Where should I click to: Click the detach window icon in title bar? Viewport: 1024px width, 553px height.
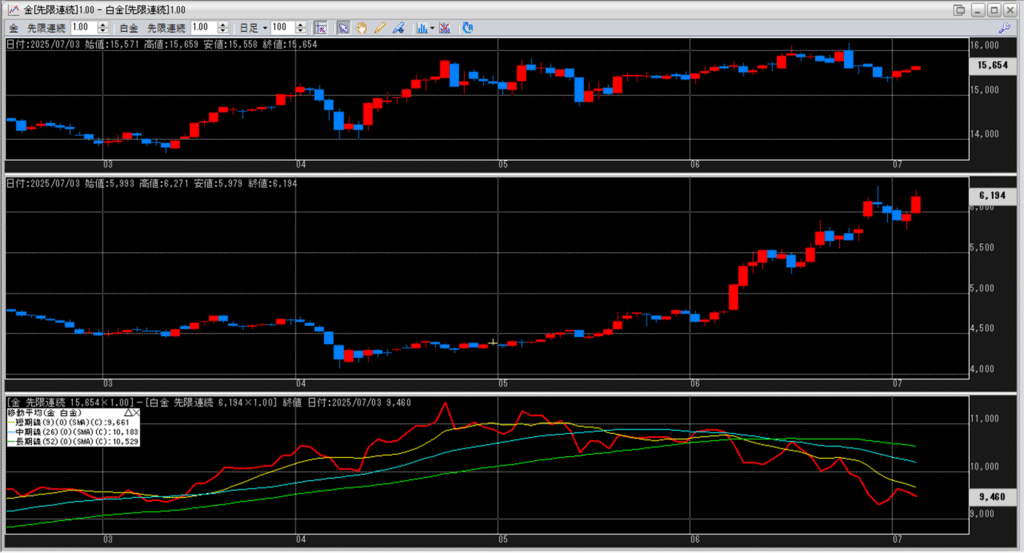[x=960, y=9]
